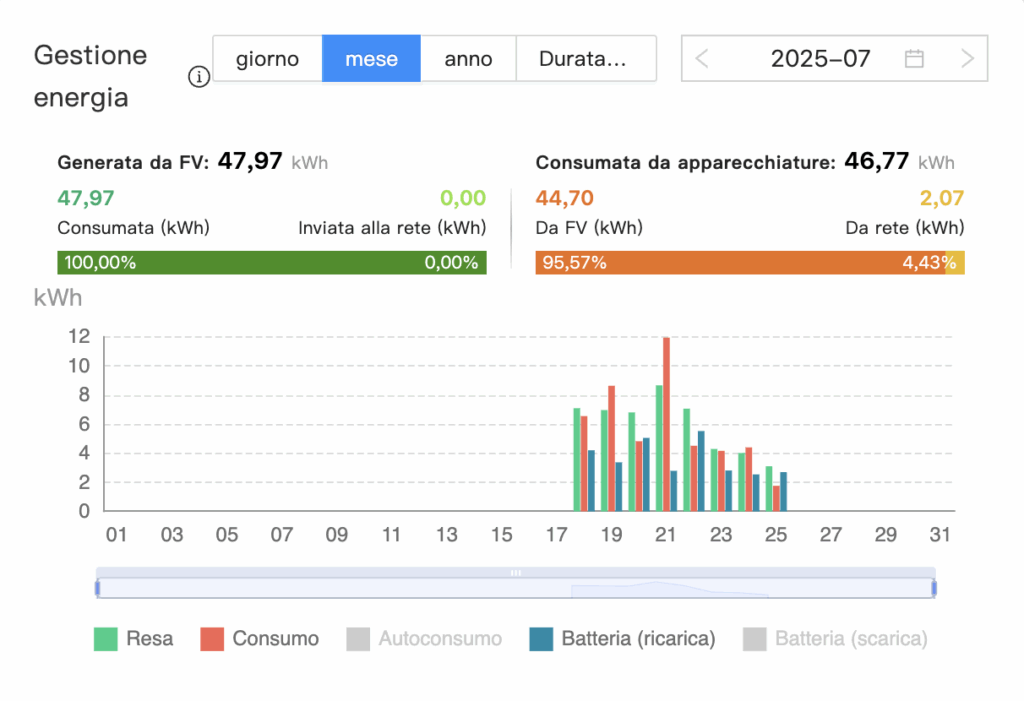Click the tallest bar on day 21
The height and width of the screenshot is (701, 1024).
[x=665, y=420]
